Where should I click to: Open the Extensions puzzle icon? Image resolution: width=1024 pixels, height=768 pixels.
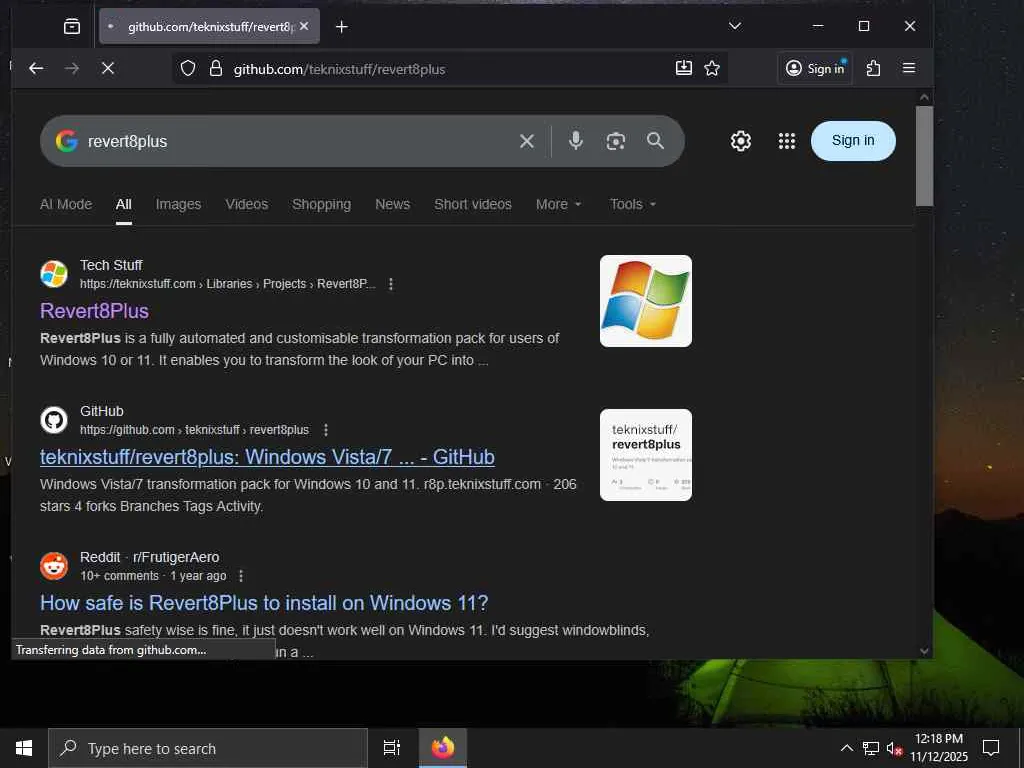(873, 68)
